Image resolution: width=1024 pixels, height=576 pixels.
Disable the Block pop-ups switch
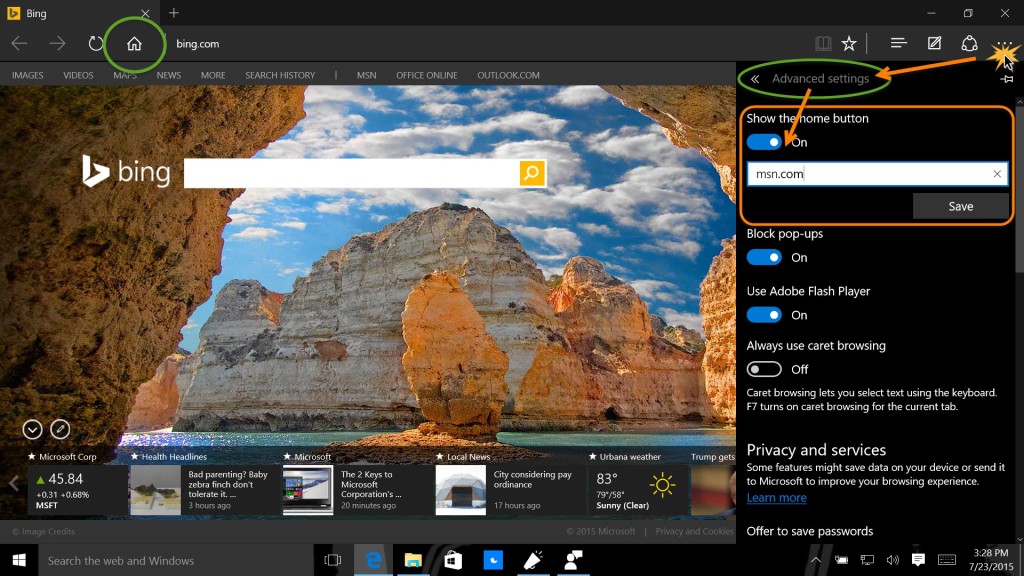pyautogui.click(x=765, y=257)
